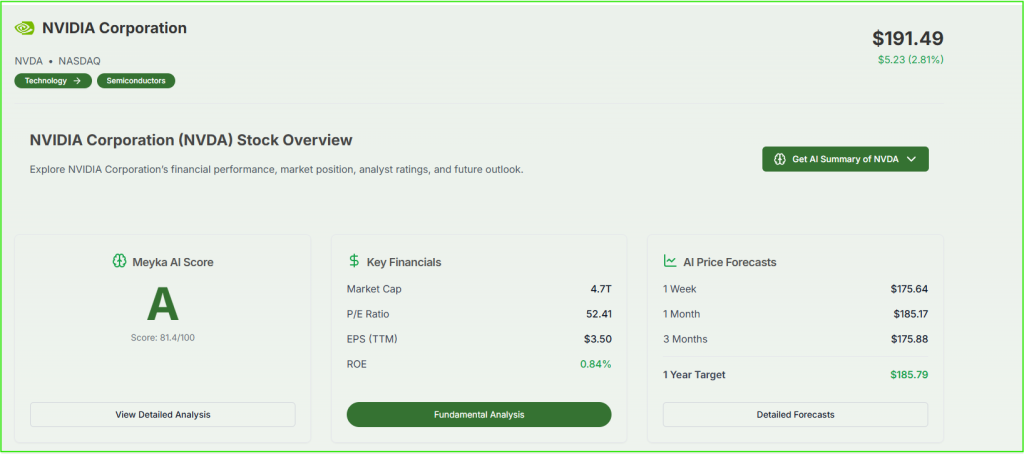1024x454 pixels.
Task: Click the green price change $5.23 (2.81%)
Action: (x=910, y=60)
